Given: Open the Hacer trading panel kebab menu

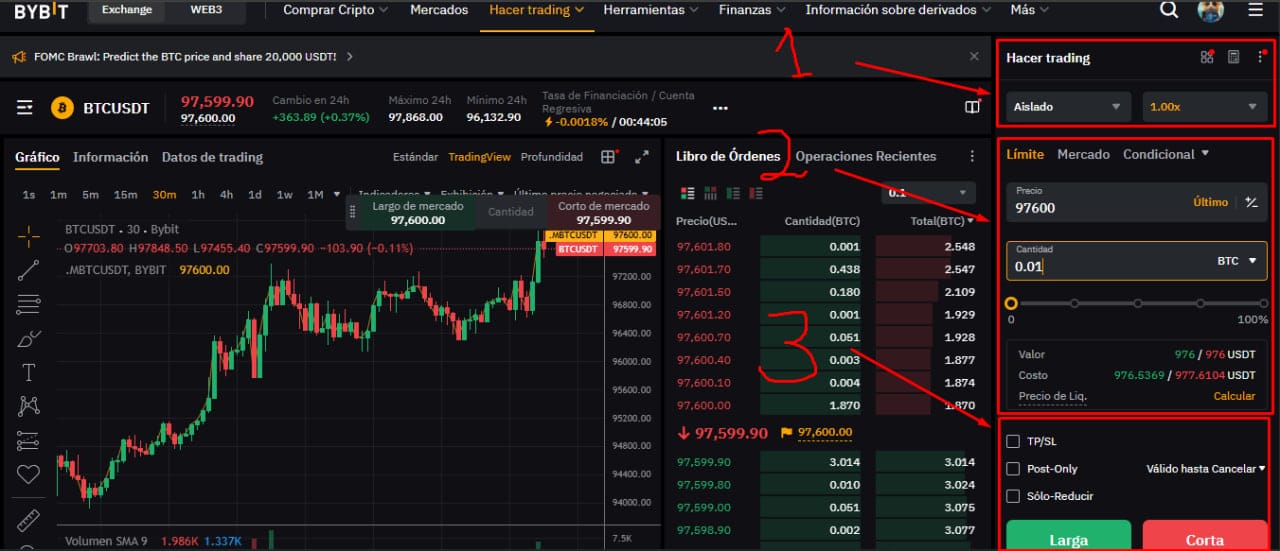Looking at the screenshot, I should coord(1260,57).
